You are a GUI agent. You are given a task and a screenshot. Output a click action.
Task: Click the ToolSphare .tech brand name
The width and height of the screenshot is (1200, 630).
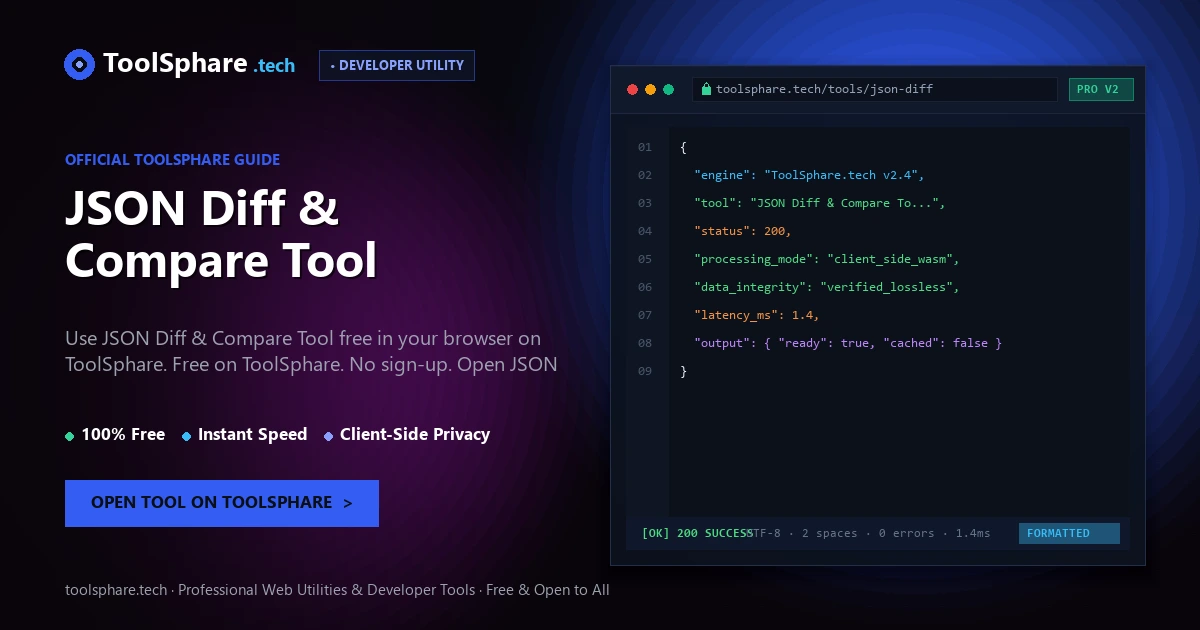(x=199, y=64)
